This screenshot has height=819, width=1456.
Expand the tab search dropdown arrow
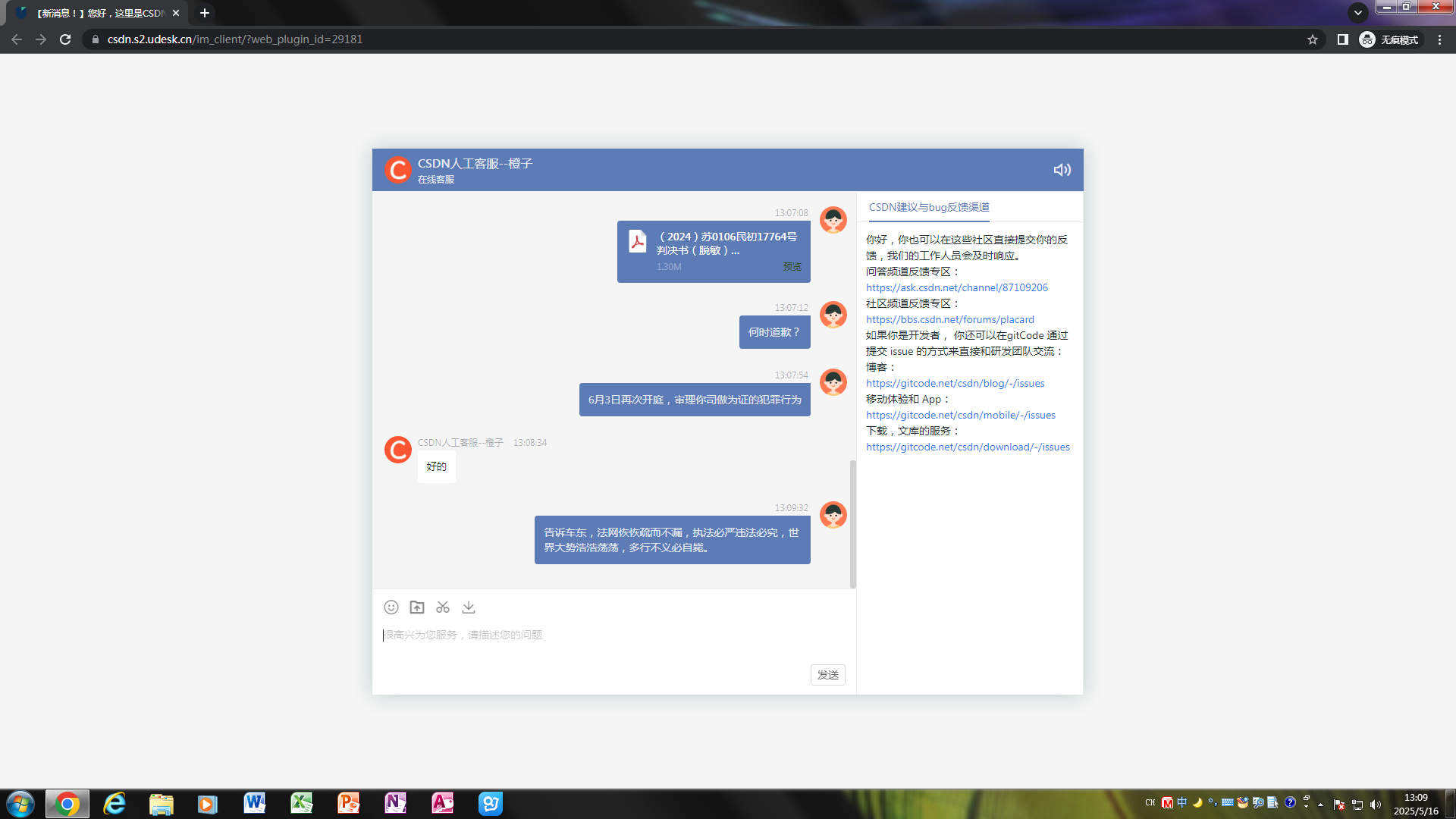coord(1358,12)
